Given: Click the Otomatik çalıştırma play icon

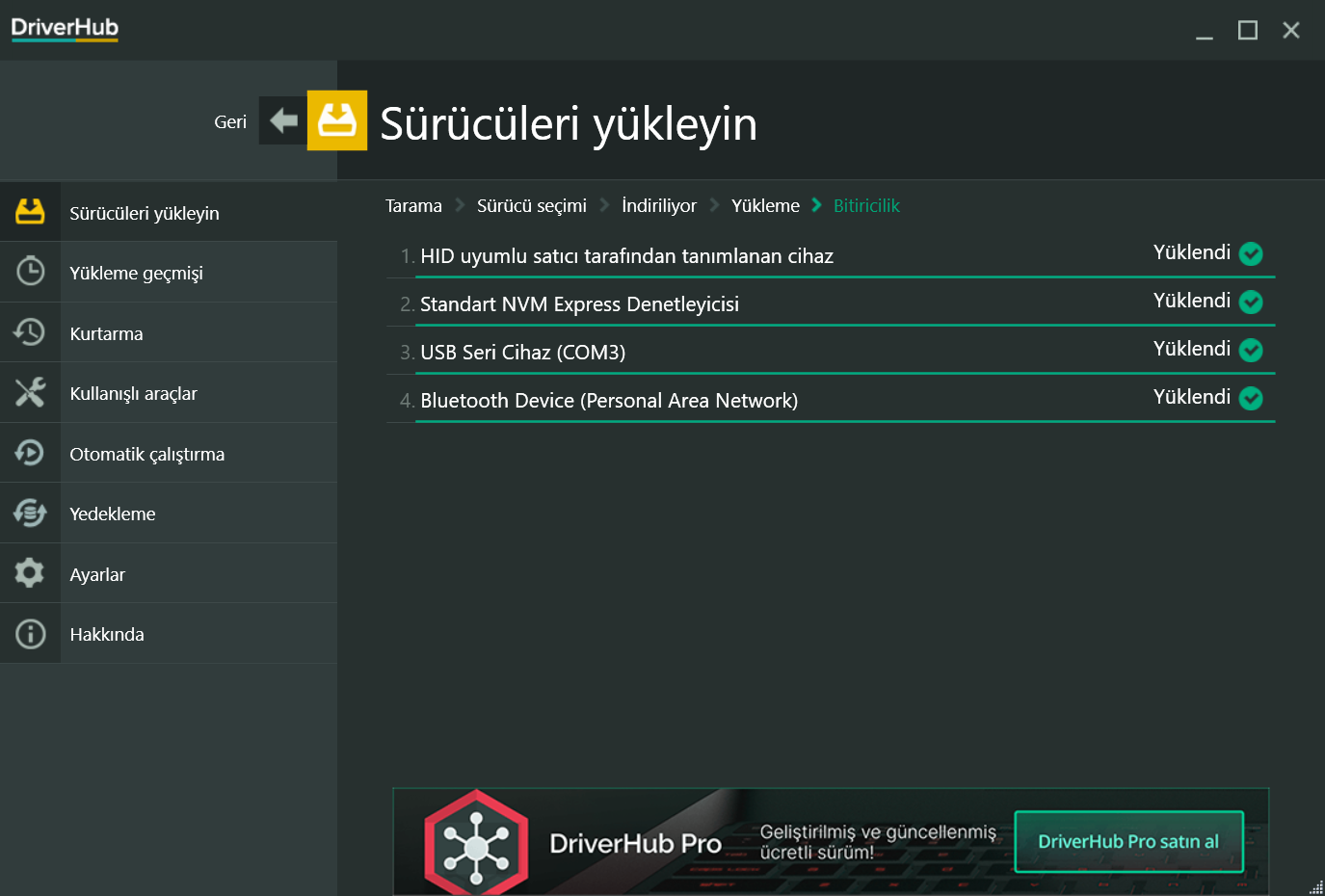Looking at the screenshot, I should tap(30, 453).
